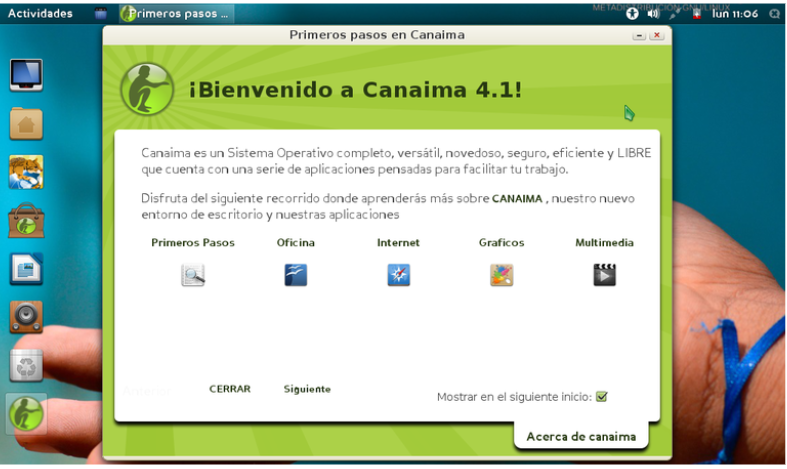Open the accessibility menu in the top panel
787x469 pixels.
pos(632,14)
